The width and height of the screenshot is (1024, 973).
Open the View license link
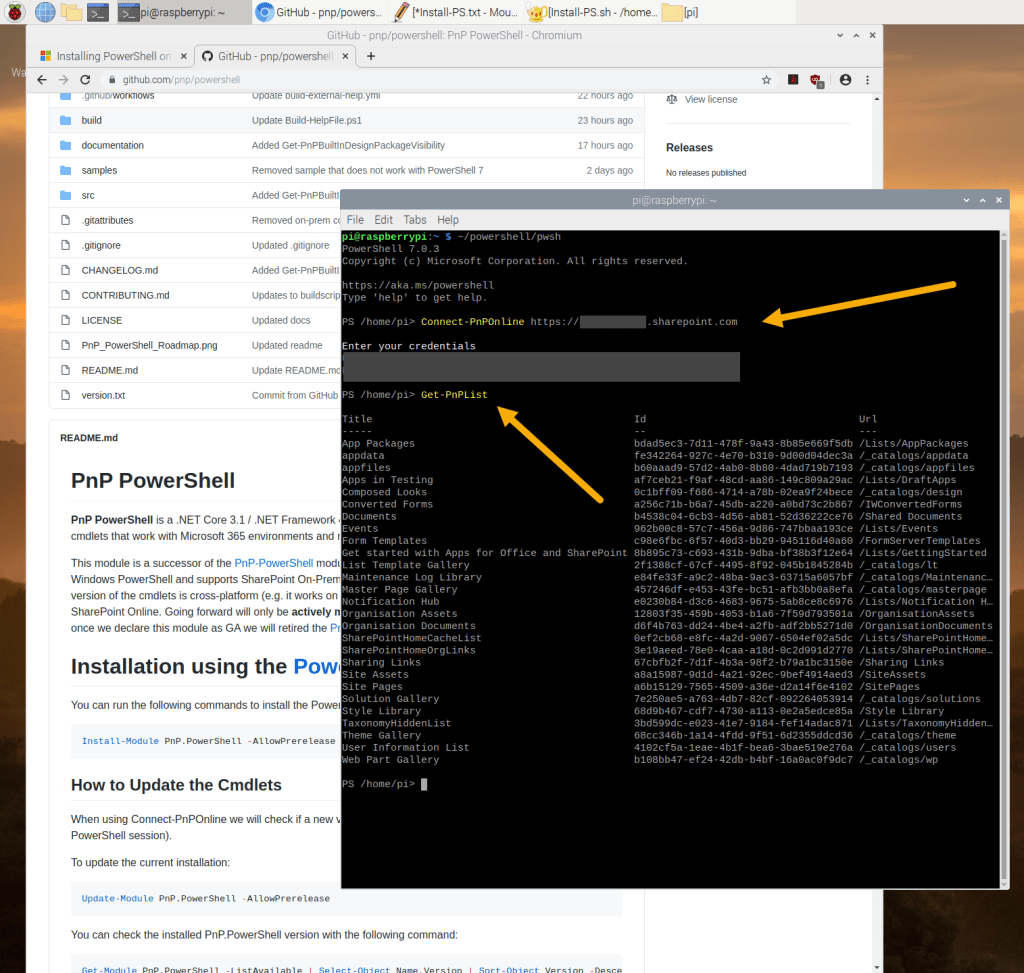tap(713, 99)
